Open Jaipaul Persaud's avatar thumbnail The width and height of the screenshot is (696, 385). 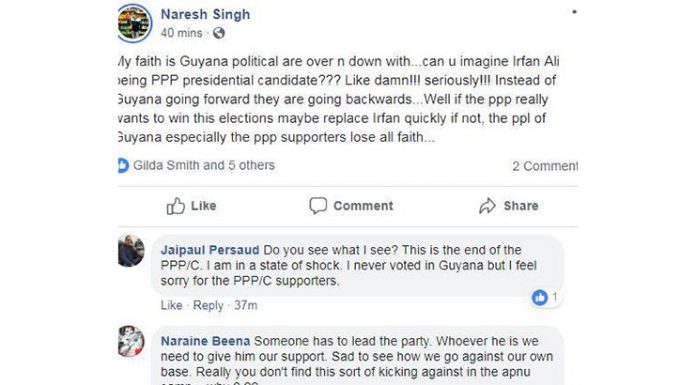click(x=131, y=251)
